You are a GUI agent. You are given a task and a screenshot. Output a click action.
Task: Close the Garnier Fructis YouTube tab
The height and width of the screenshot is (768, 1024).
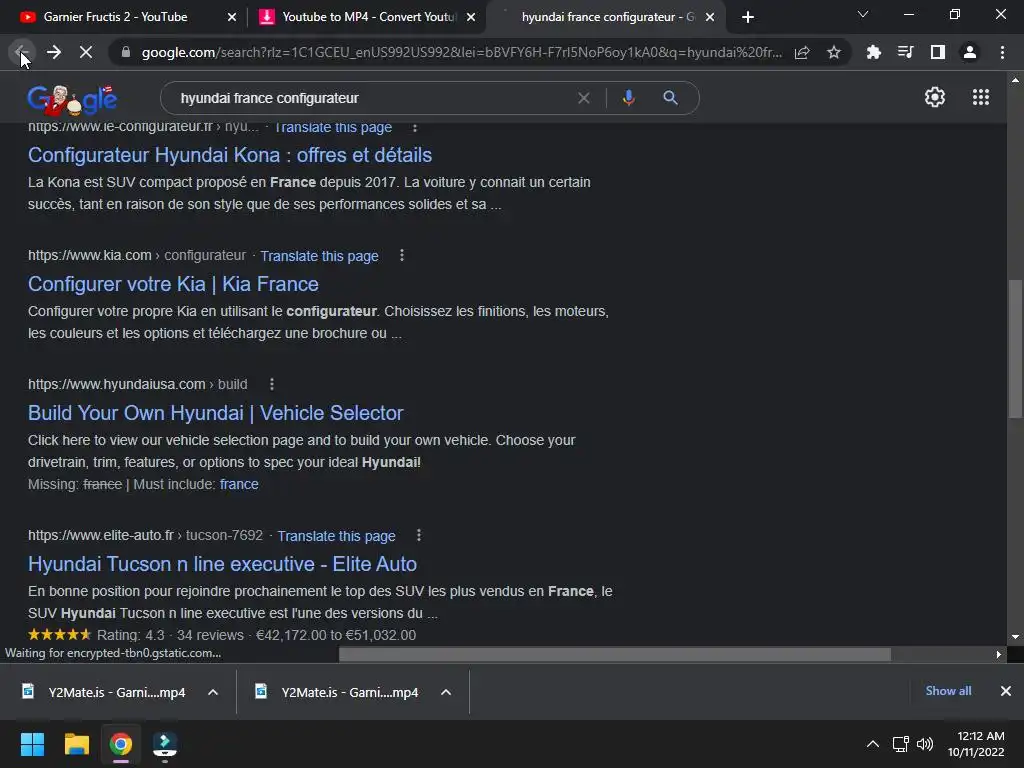click(x=232, y=17)
